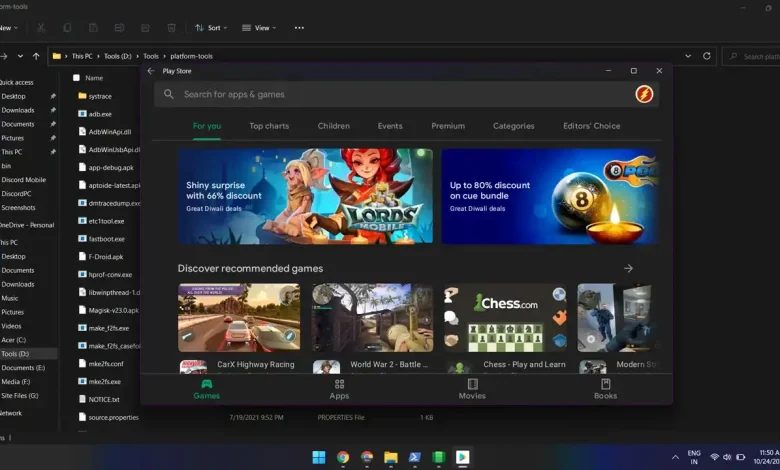This screenshot has width=780, height=470.
Task: Open Tools (D:) in the navigation pane
Action: [x=15, y=354]
